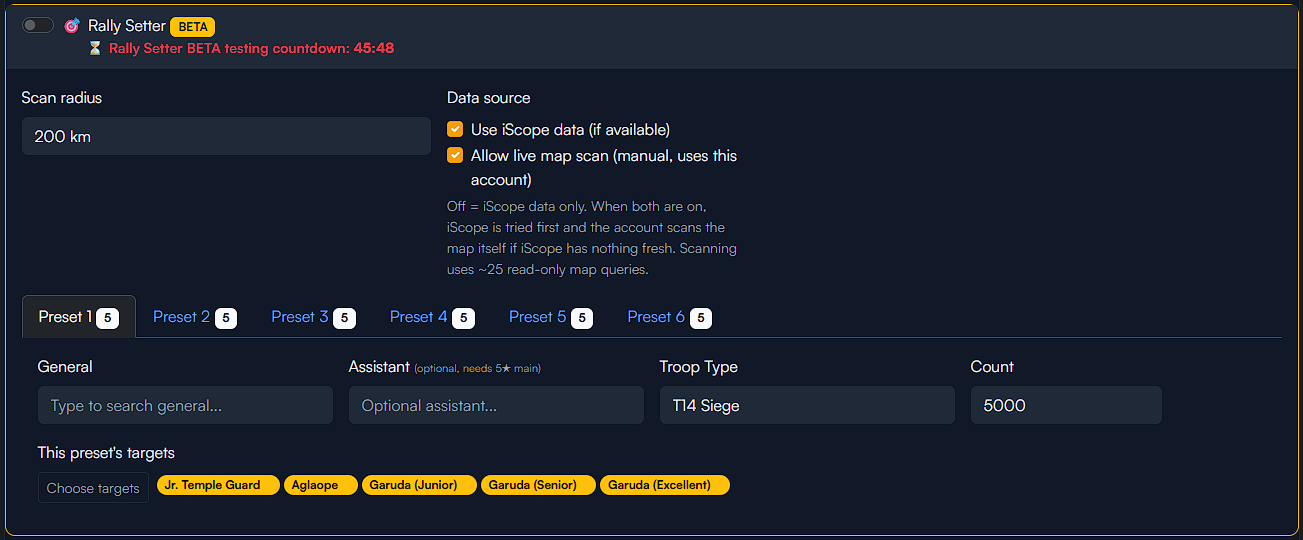The height and width of the screenshot is (540, 1303).
Task: Click the Rally Setter BETA testing countdown text
Action: pos(251,48)
